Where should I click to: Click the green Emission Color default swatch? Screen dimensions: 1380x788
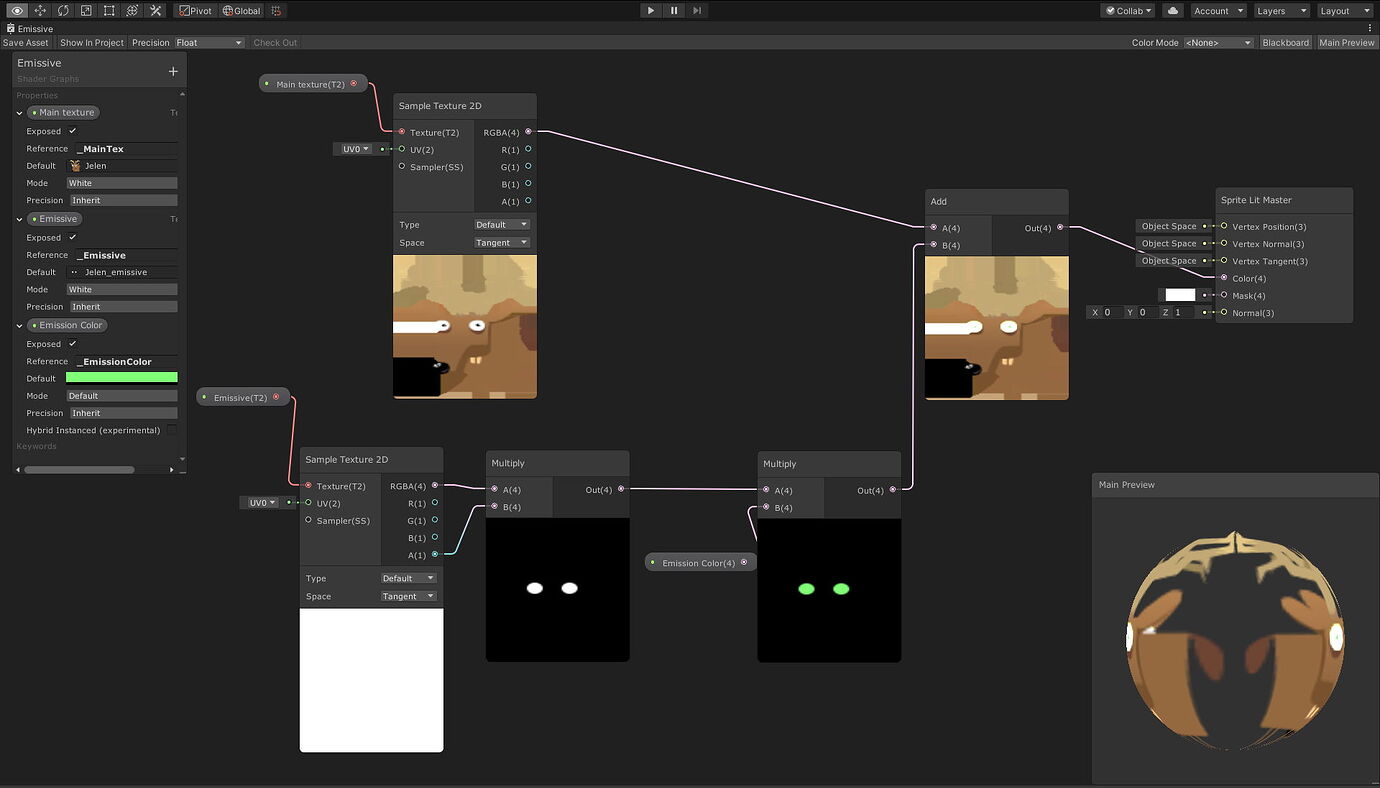pyautogui.click(x=122, y=378)
